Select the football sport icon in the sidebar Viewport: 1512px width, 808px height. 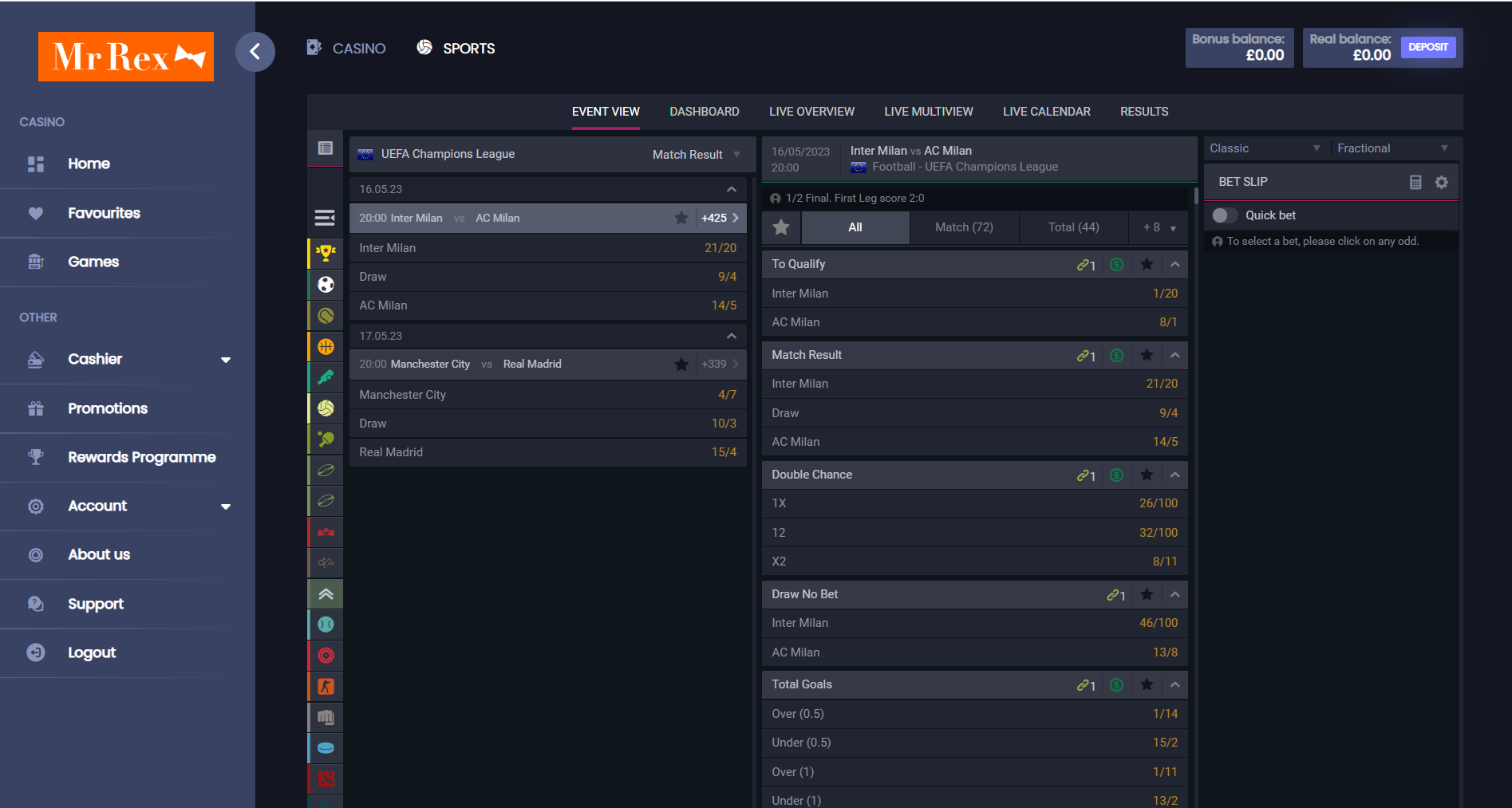(325, 284)
